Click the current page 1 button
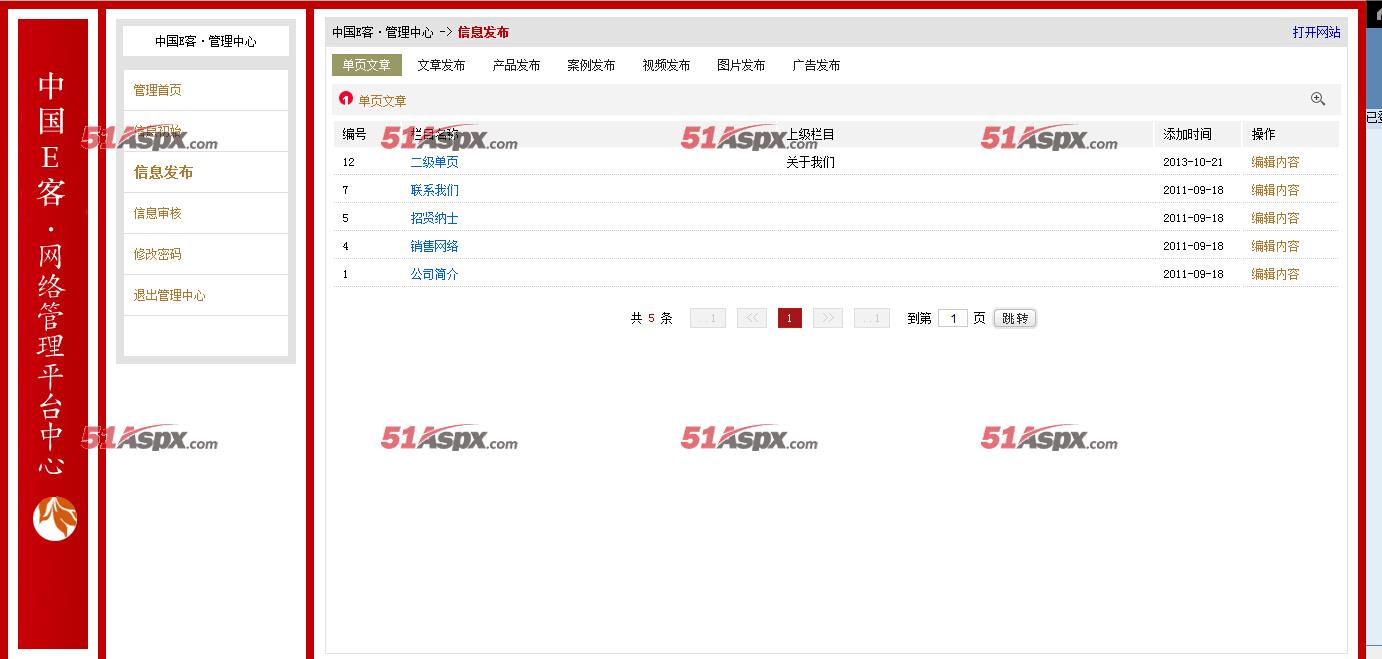The width and height of the screenshot is (1382, 659). (789, 318)
